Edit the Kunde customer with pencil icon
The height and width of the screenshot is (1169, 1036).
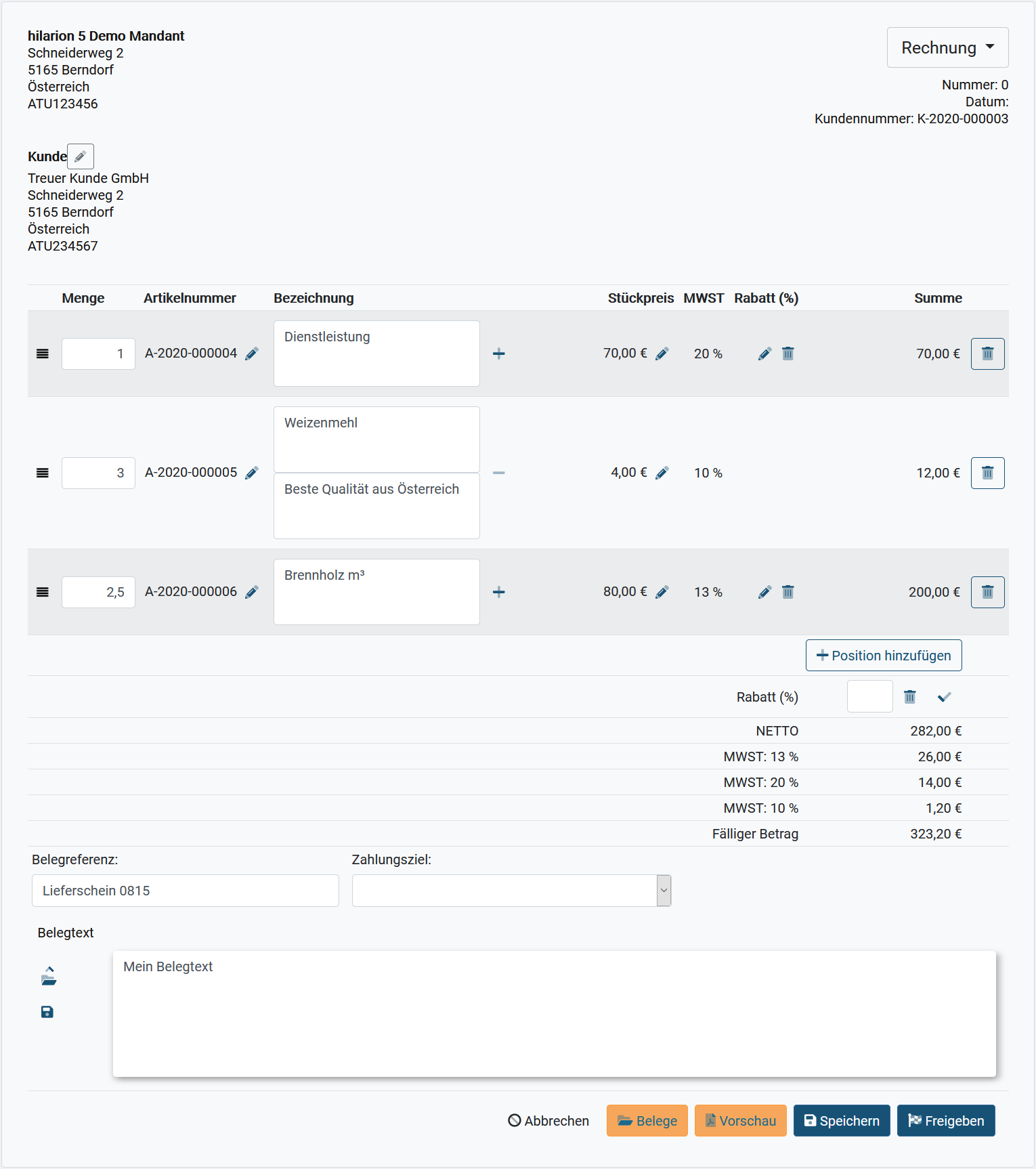pos(81,156)
